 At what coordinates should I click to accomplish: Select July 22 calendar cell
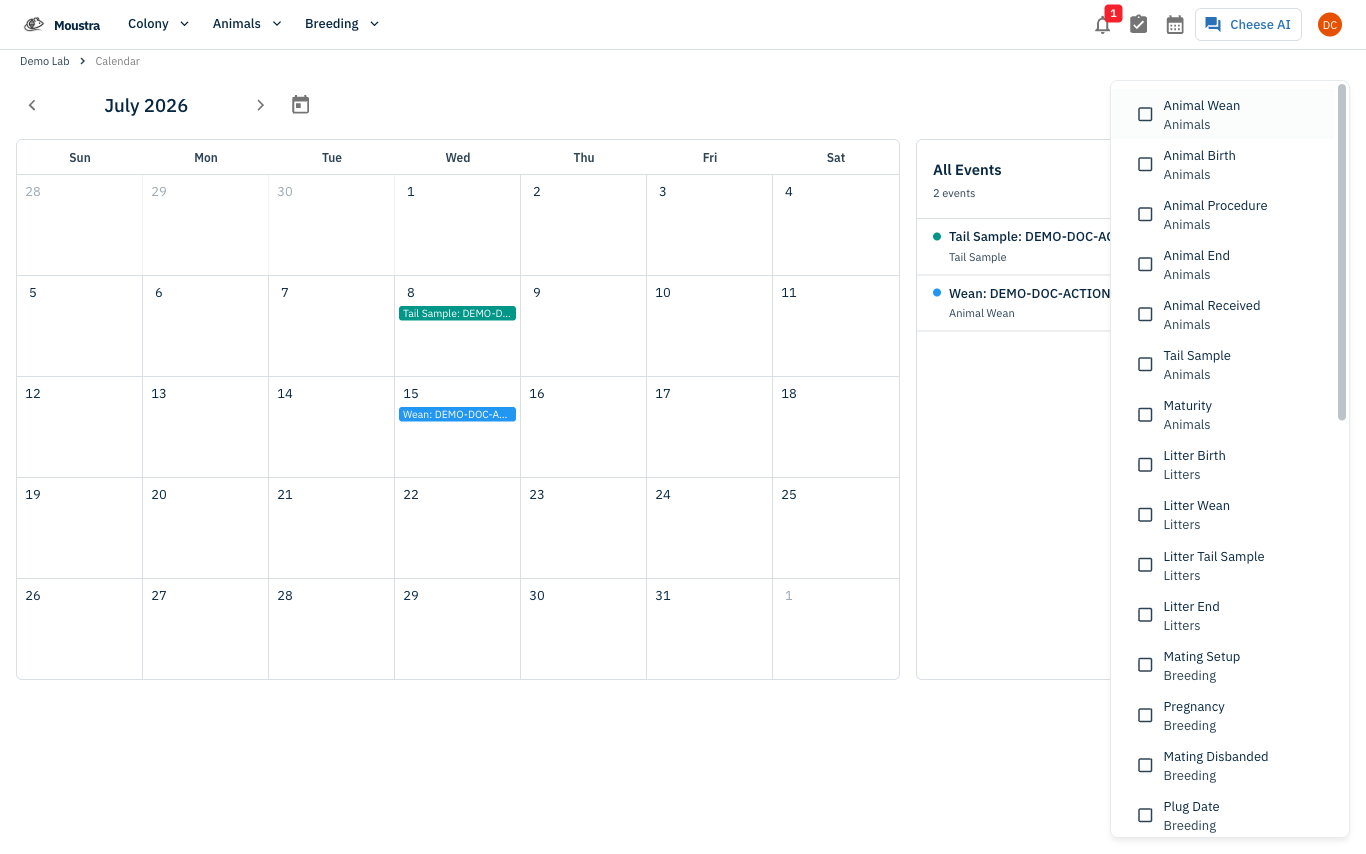click(457, 528)
